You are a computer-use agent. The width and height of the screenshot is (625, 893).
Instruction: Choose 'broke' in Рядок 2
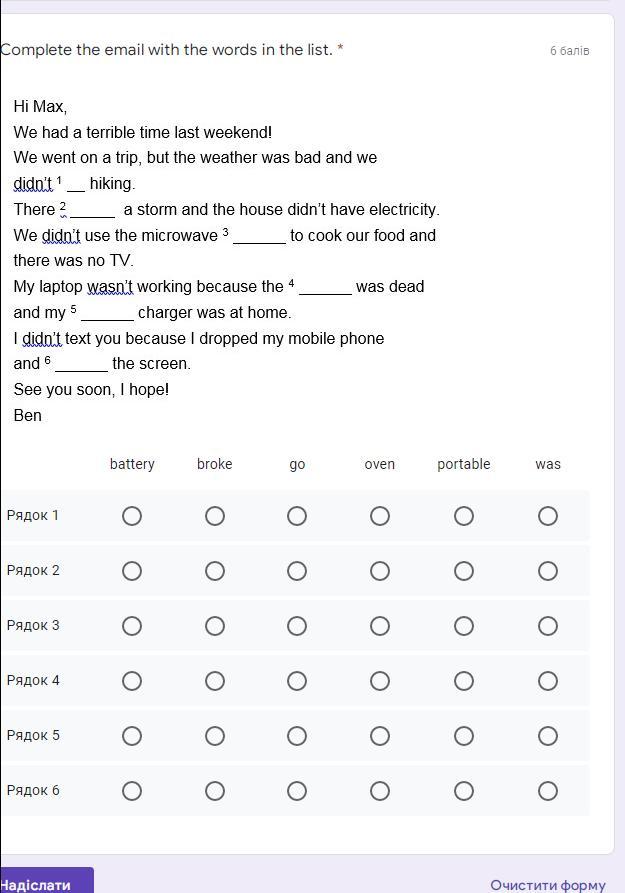pyautogui.click(x=215, y=571)
